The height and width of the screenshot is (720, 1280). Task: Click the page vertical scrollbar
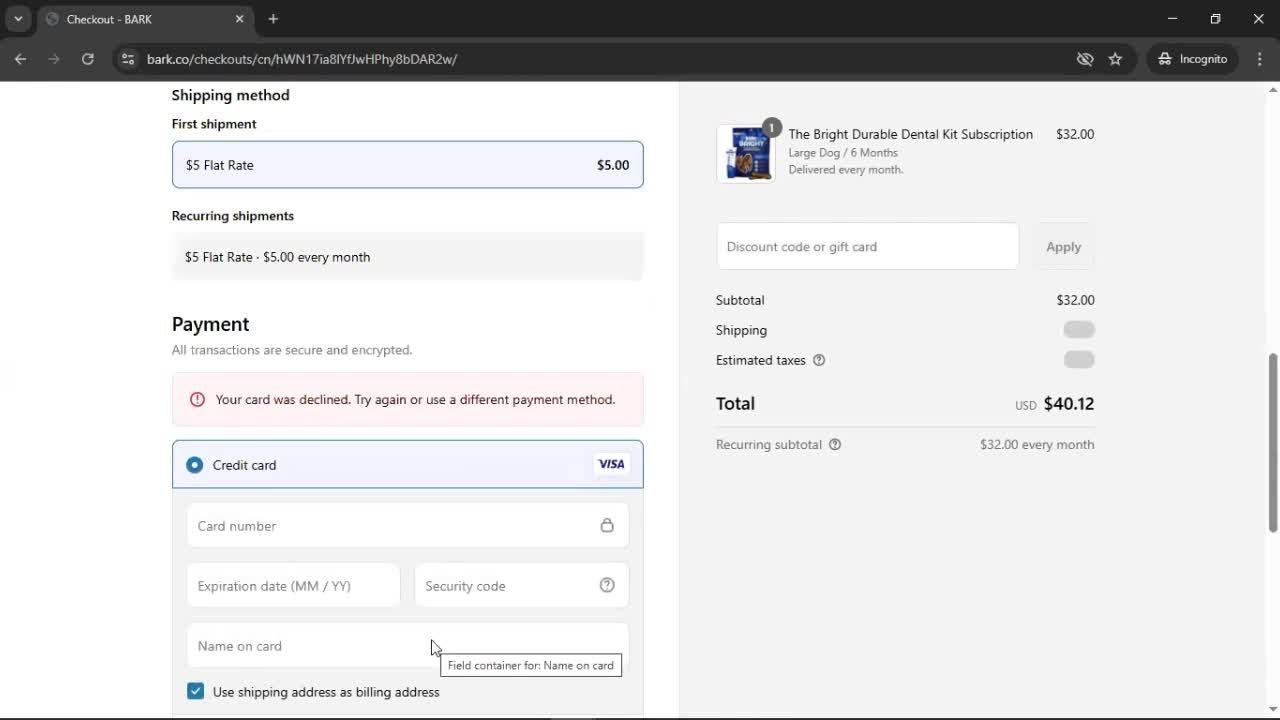(x=1273, y=443)
